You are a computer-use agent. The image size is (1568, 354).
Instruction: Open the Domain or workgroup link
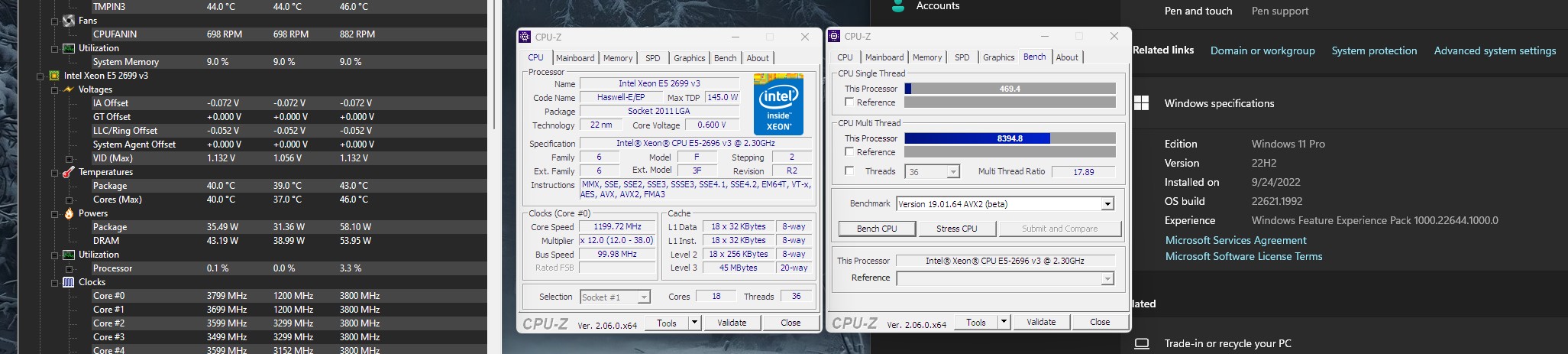point(1262,50)
